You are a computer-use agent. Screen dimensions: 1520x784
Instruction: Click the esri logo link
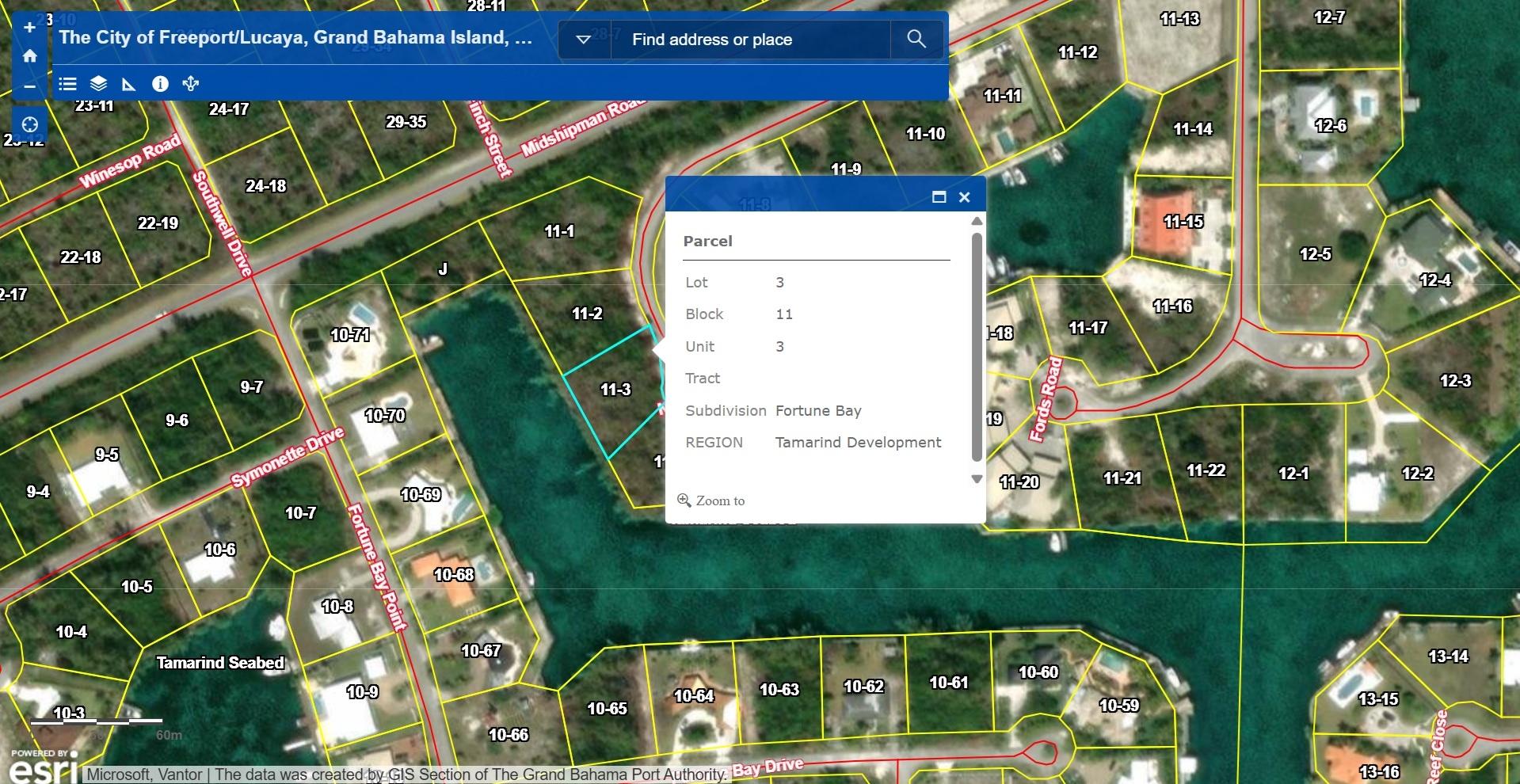pyautogui.click(x=44, y=770)
